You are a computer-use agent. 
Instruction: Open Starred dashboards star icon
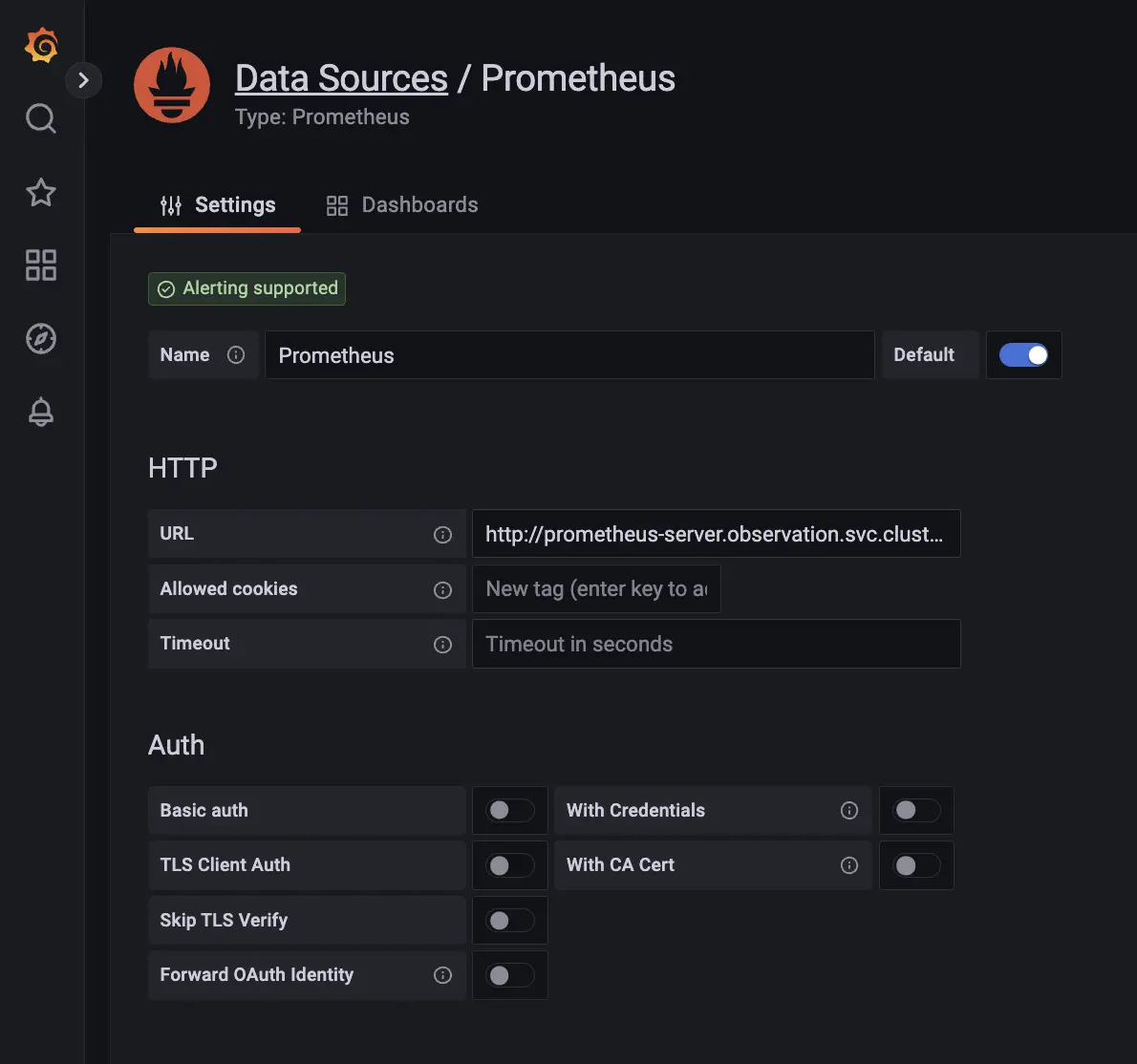click(x=41, y=192)
